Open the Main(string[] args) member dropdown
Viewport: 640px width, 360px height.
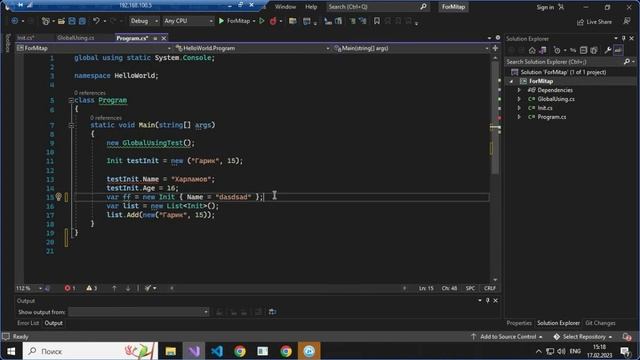point(411,48)
